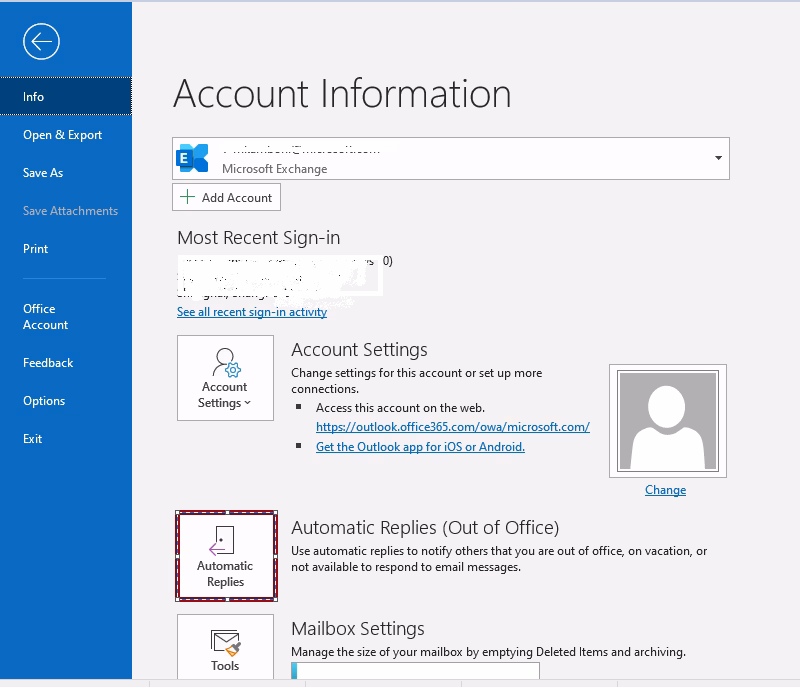This screenshot has height=688, width=800.
Task: Select Office Account in the sidebar
Action: (x=46, y=316)
